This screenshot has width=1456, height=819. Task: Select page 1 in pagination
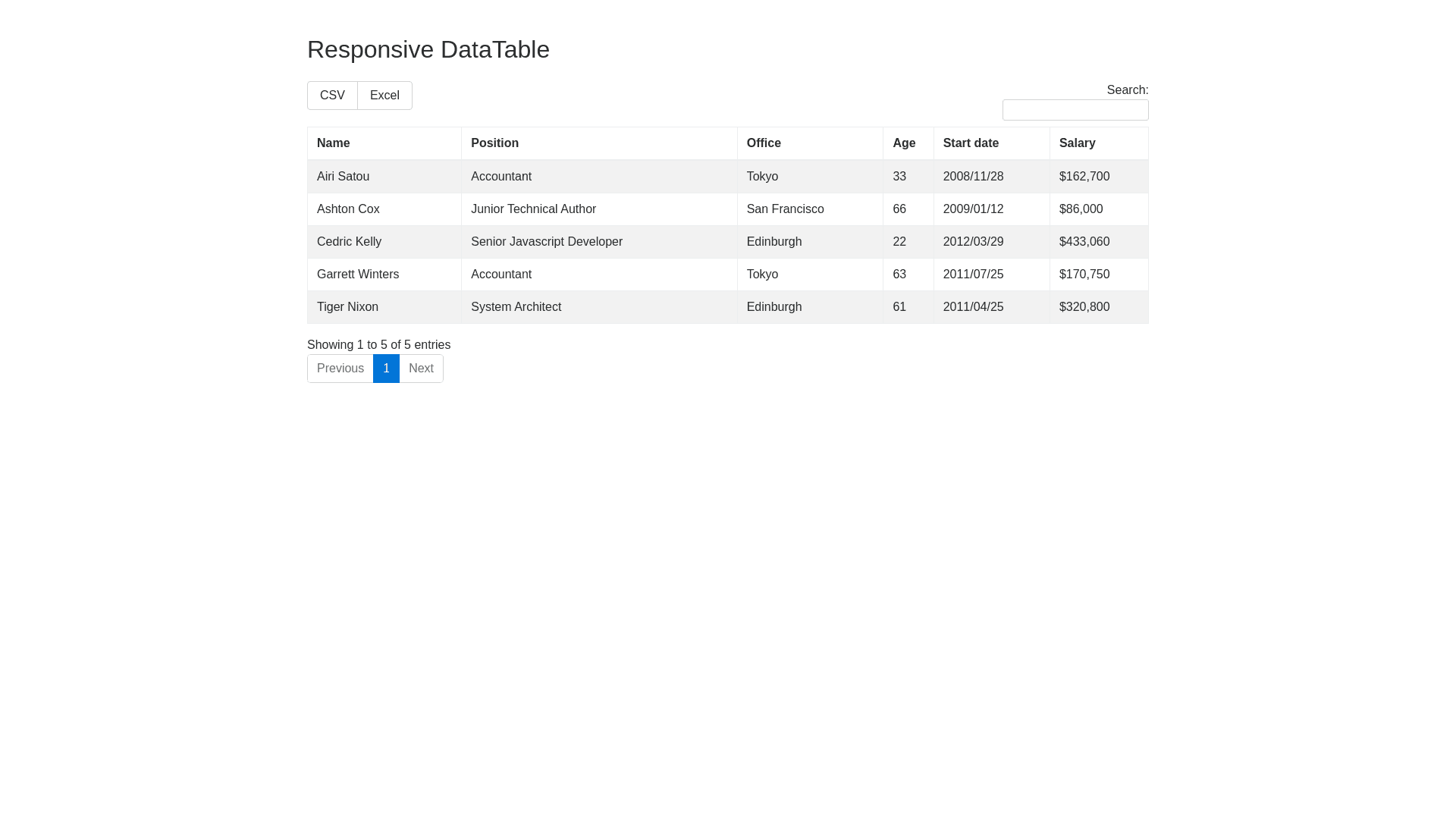386,369
